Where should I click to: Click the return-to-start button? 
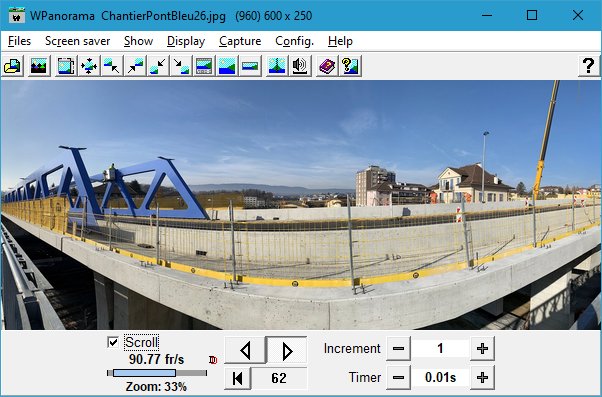tap(238, 378)
